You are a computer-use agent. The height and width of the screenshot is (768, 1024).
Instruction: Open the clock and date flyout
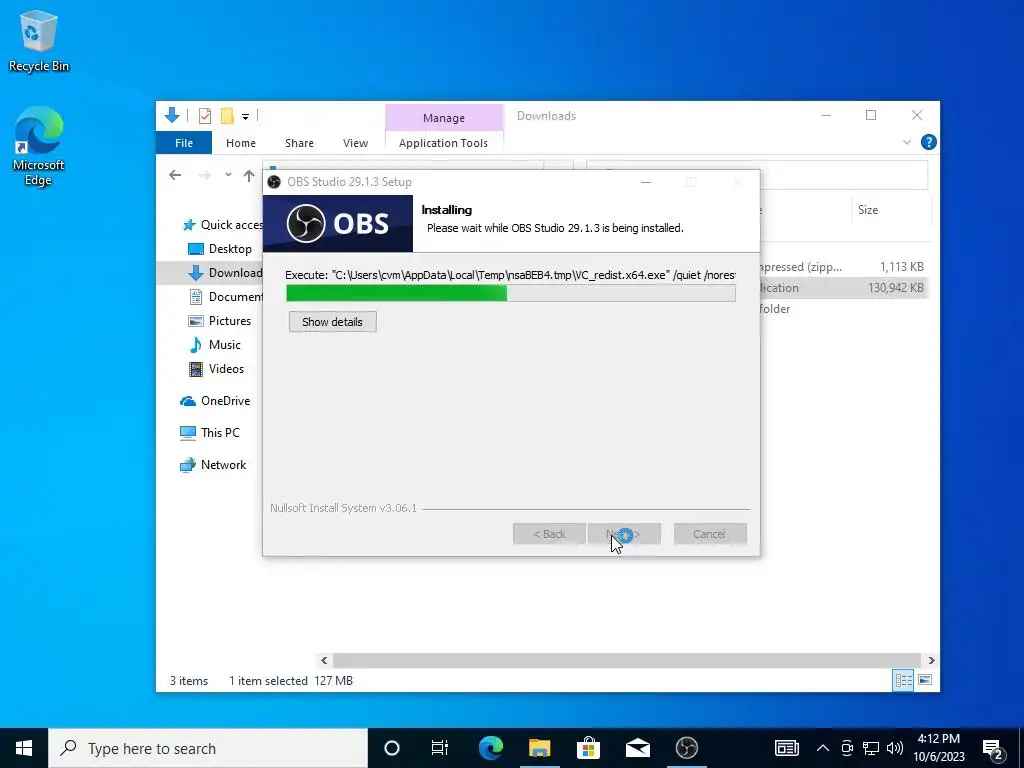click(939, 748)
